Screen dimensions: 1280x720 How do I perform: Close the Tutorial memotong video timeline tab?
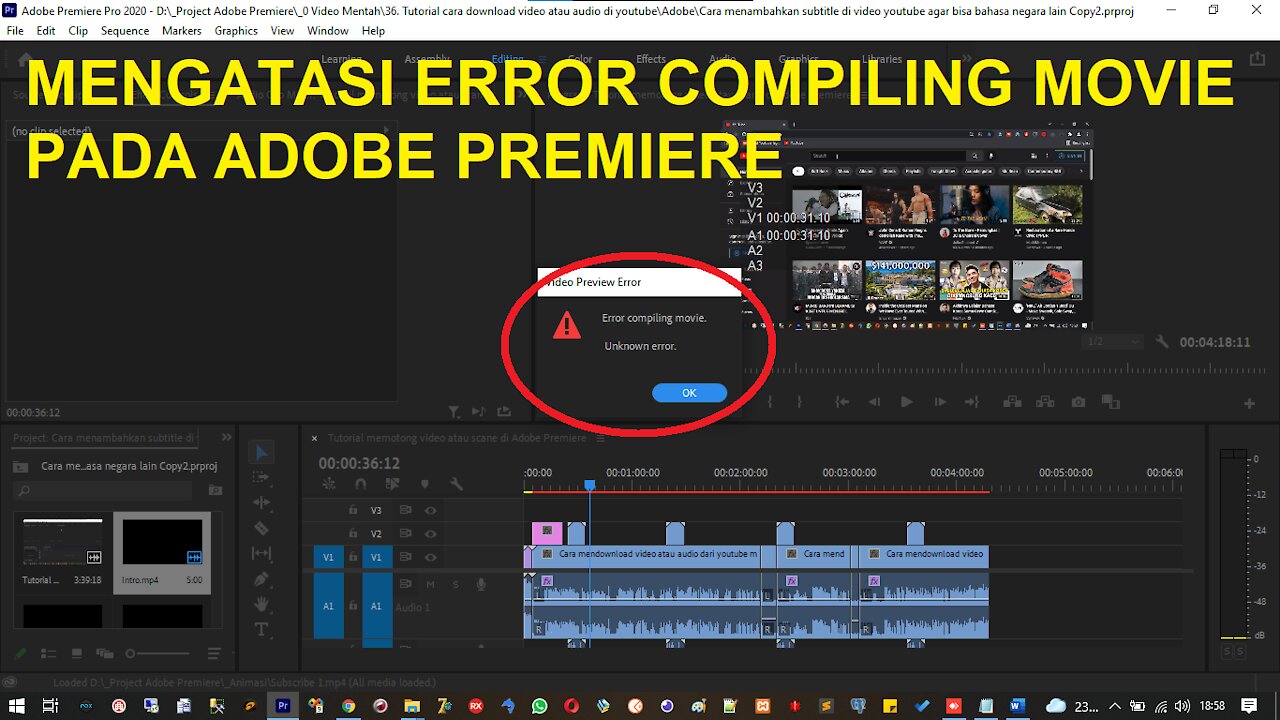[x=314, y=438]
